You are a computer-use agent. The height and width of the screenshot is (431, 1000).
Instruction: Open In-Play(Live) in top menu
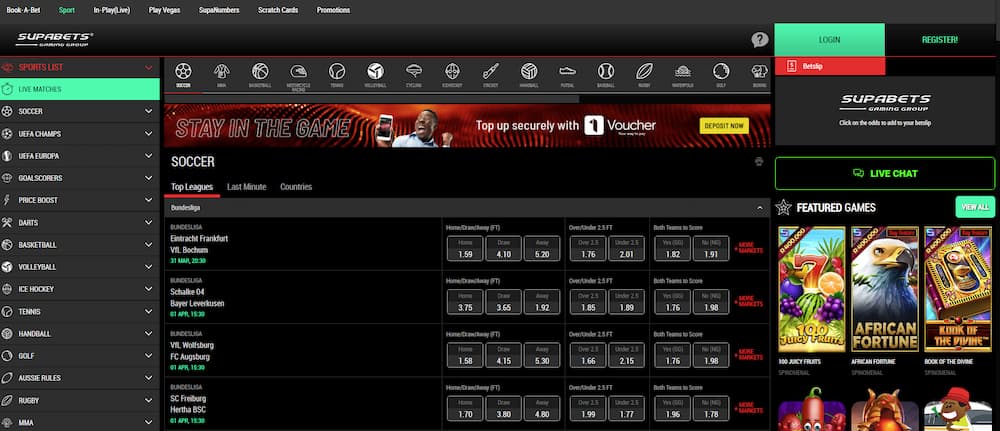point(112,10)
